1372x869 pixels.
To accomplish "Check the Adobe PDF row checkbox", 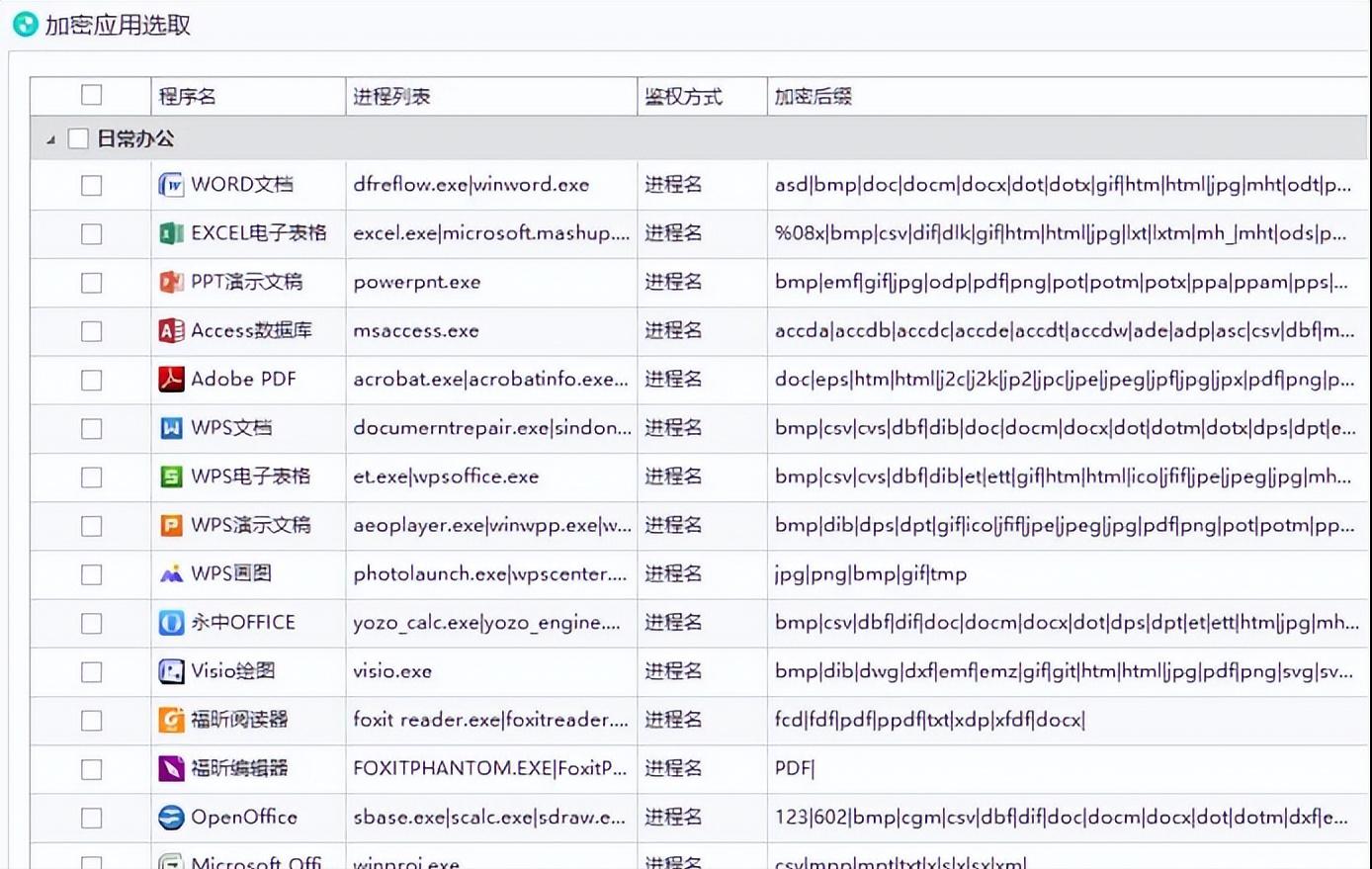I will click(x=91, y=380).
